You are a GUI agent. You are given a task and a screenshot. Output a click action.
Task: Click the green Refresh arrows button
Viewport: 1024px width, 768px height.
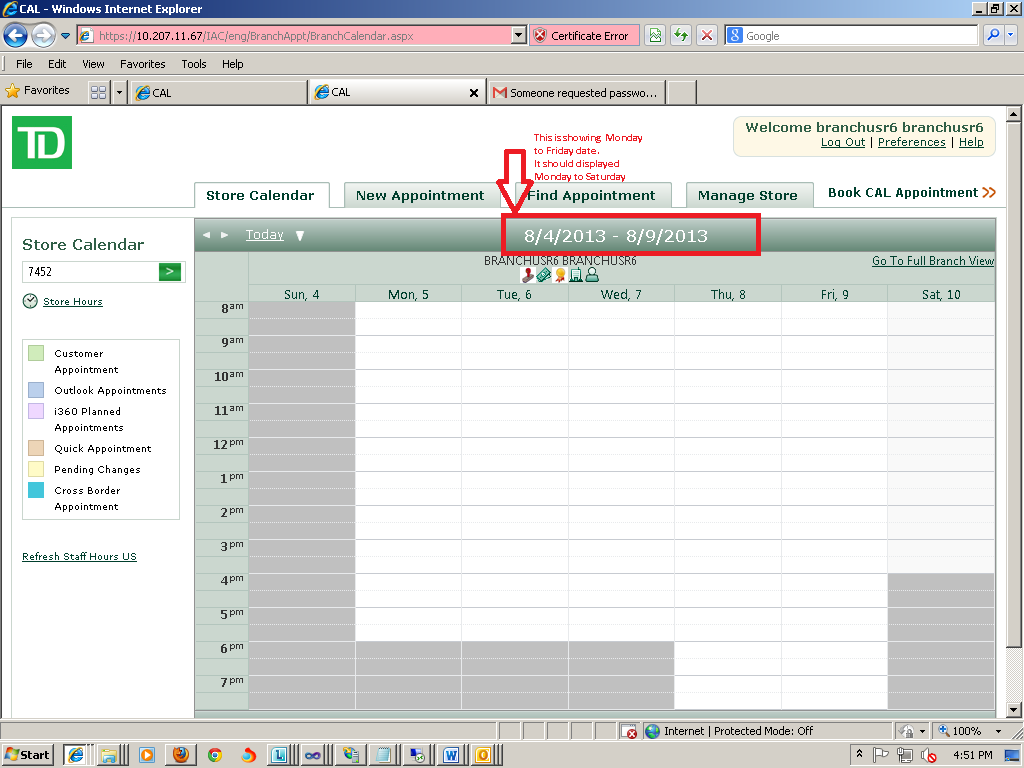coord(681,35)
